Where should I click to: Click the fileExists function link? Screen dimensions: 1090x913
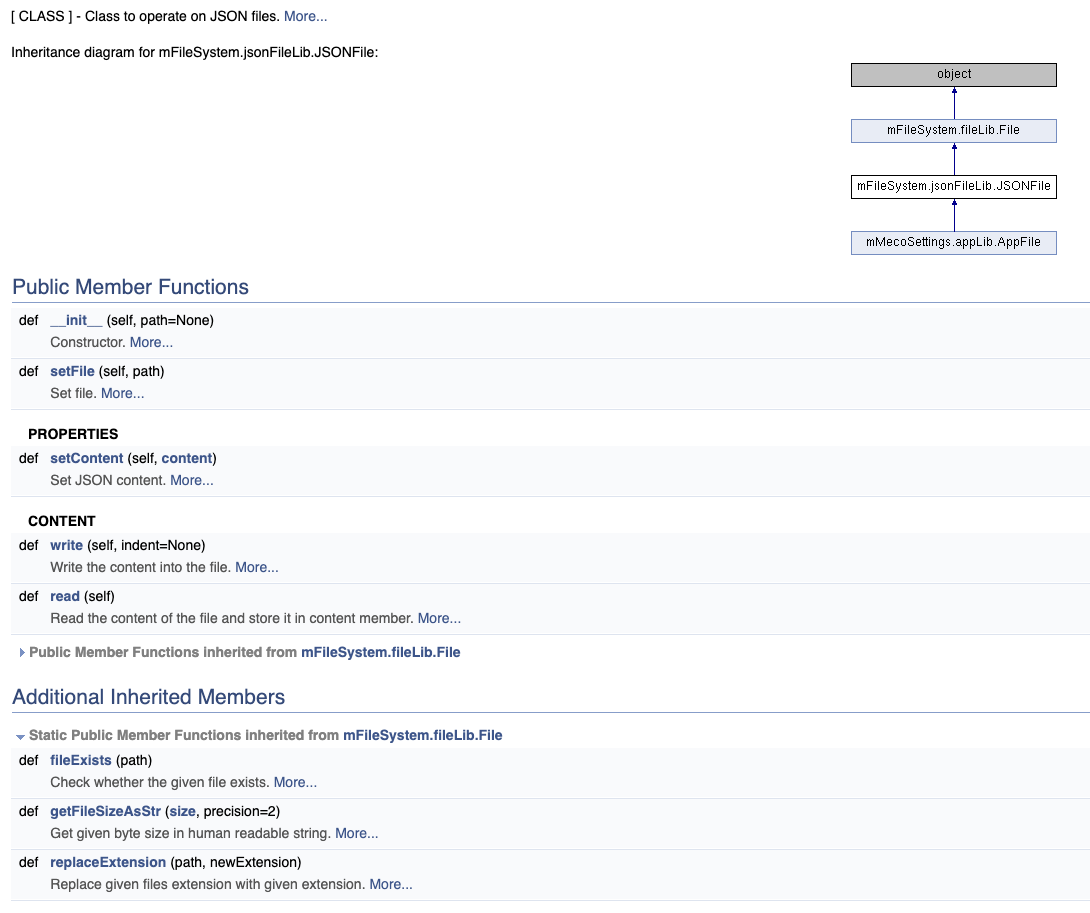pos(80,760)
